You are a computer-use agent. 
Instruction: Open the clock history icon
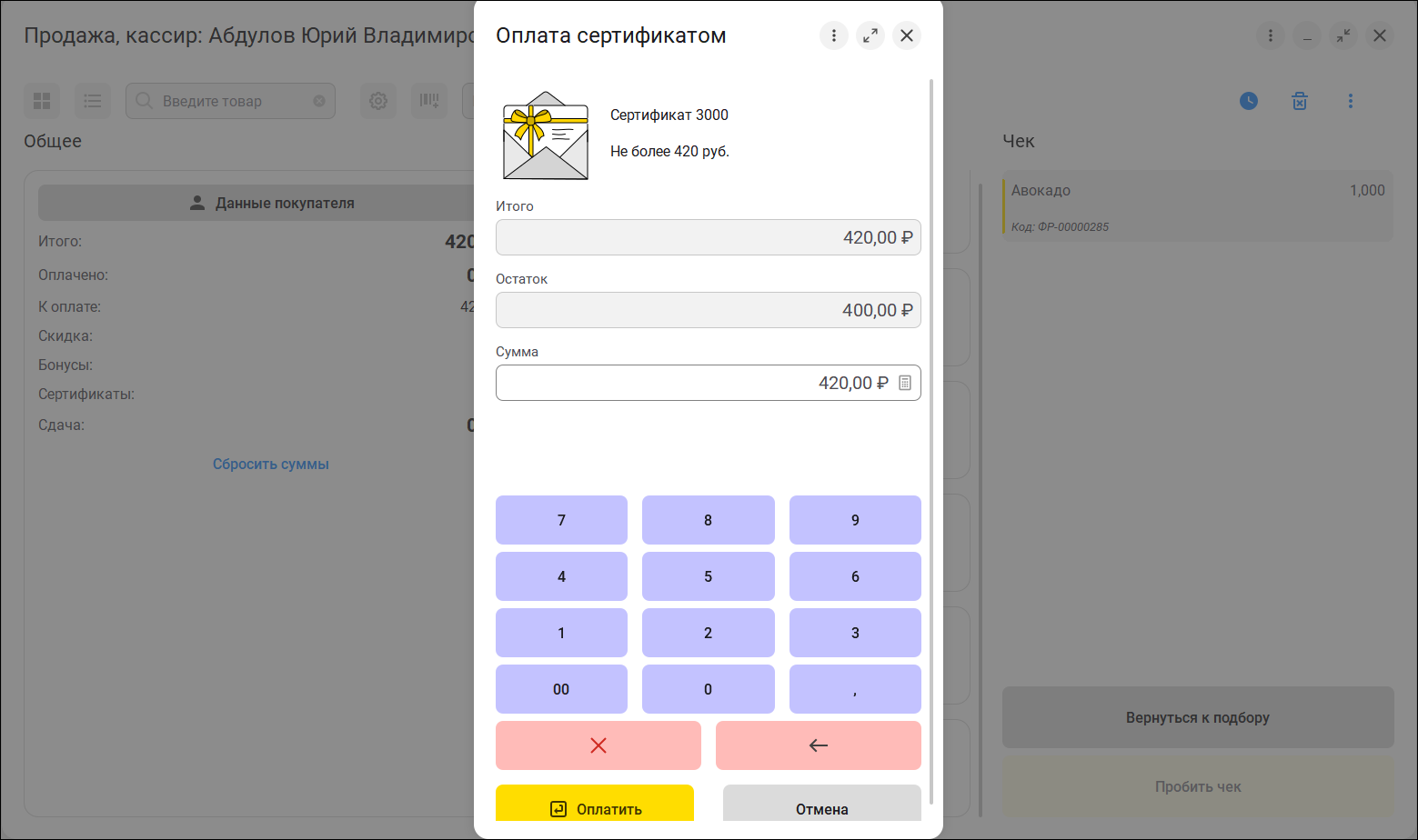coord(1249,101)
